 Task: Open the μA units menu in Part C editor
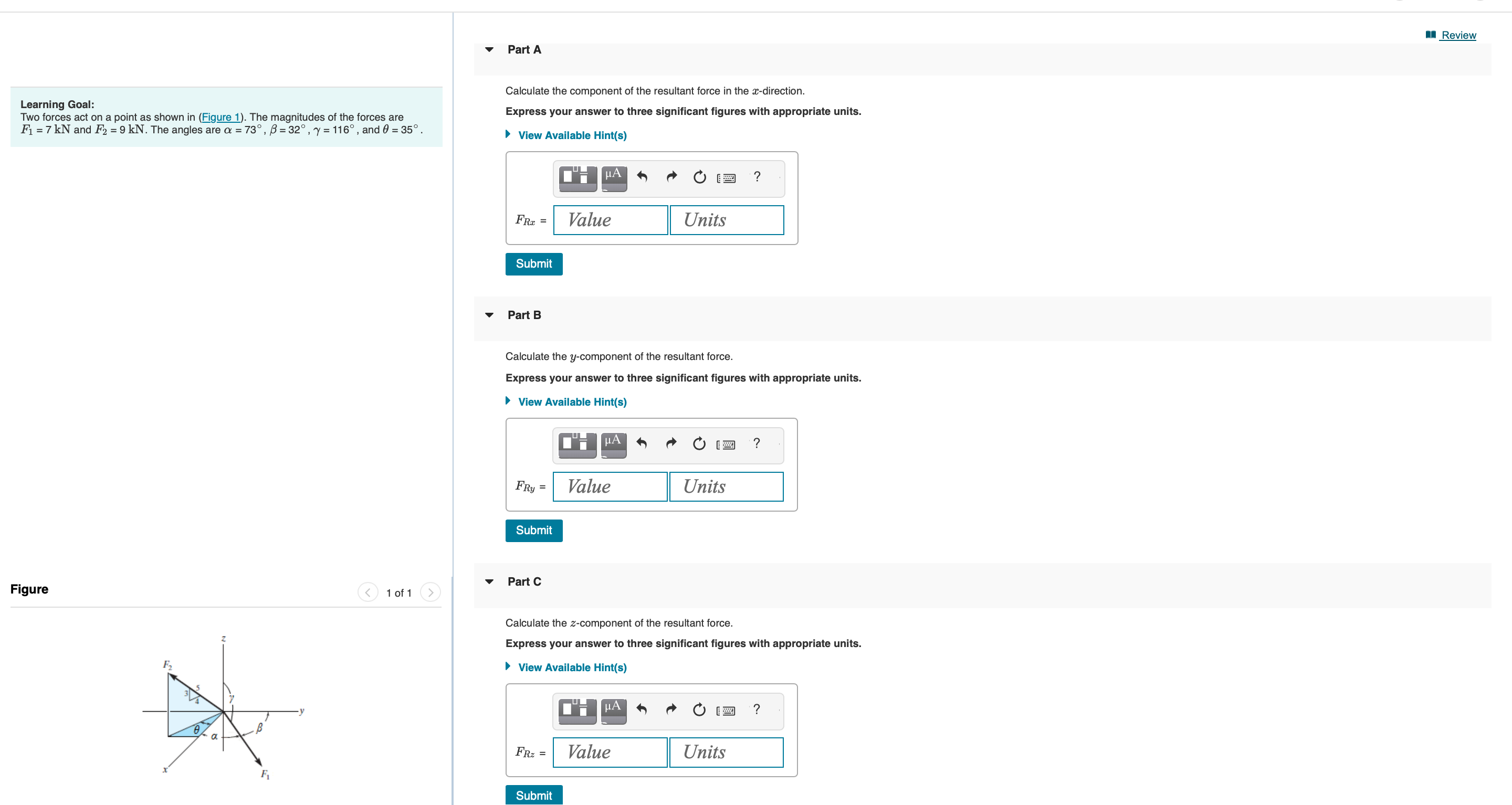point(613,709)
